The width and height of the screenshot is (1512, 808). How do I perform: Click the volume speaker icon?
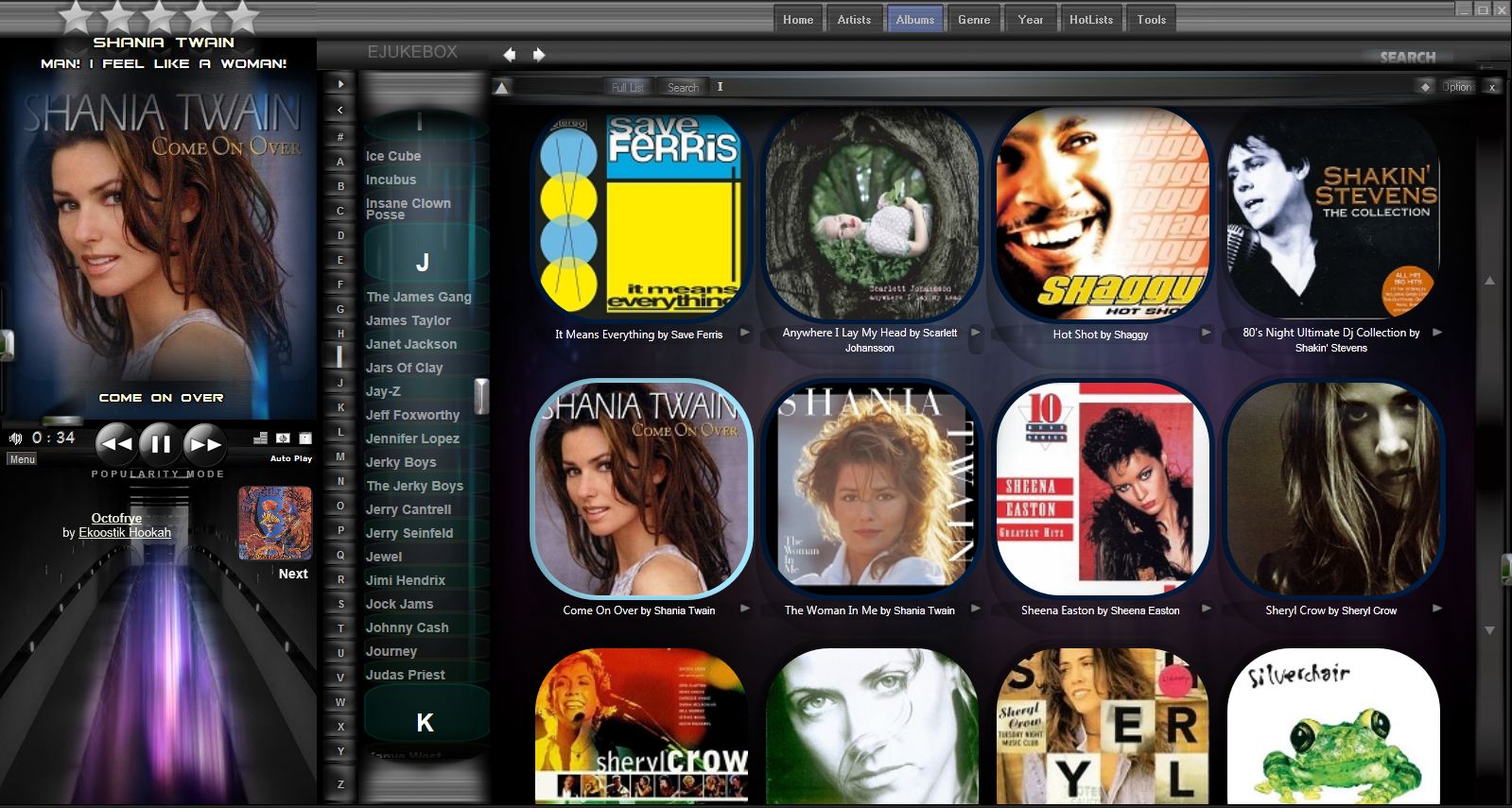[15, 438]
